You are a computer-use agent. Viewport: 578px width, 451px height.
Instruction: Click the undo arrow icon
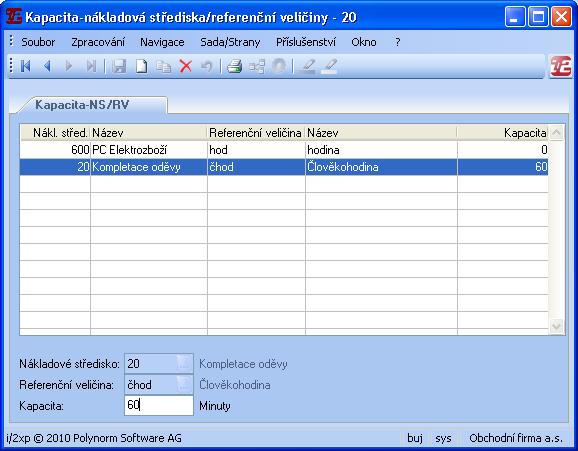point(207,66)
